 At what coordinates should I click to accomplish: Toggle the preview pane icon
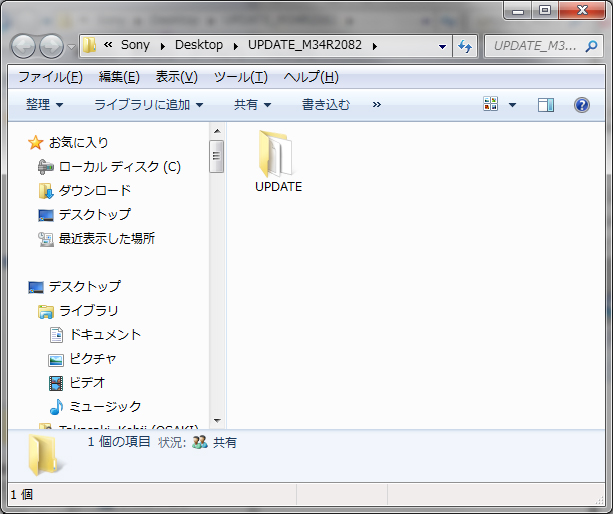(x=546, y=105)
